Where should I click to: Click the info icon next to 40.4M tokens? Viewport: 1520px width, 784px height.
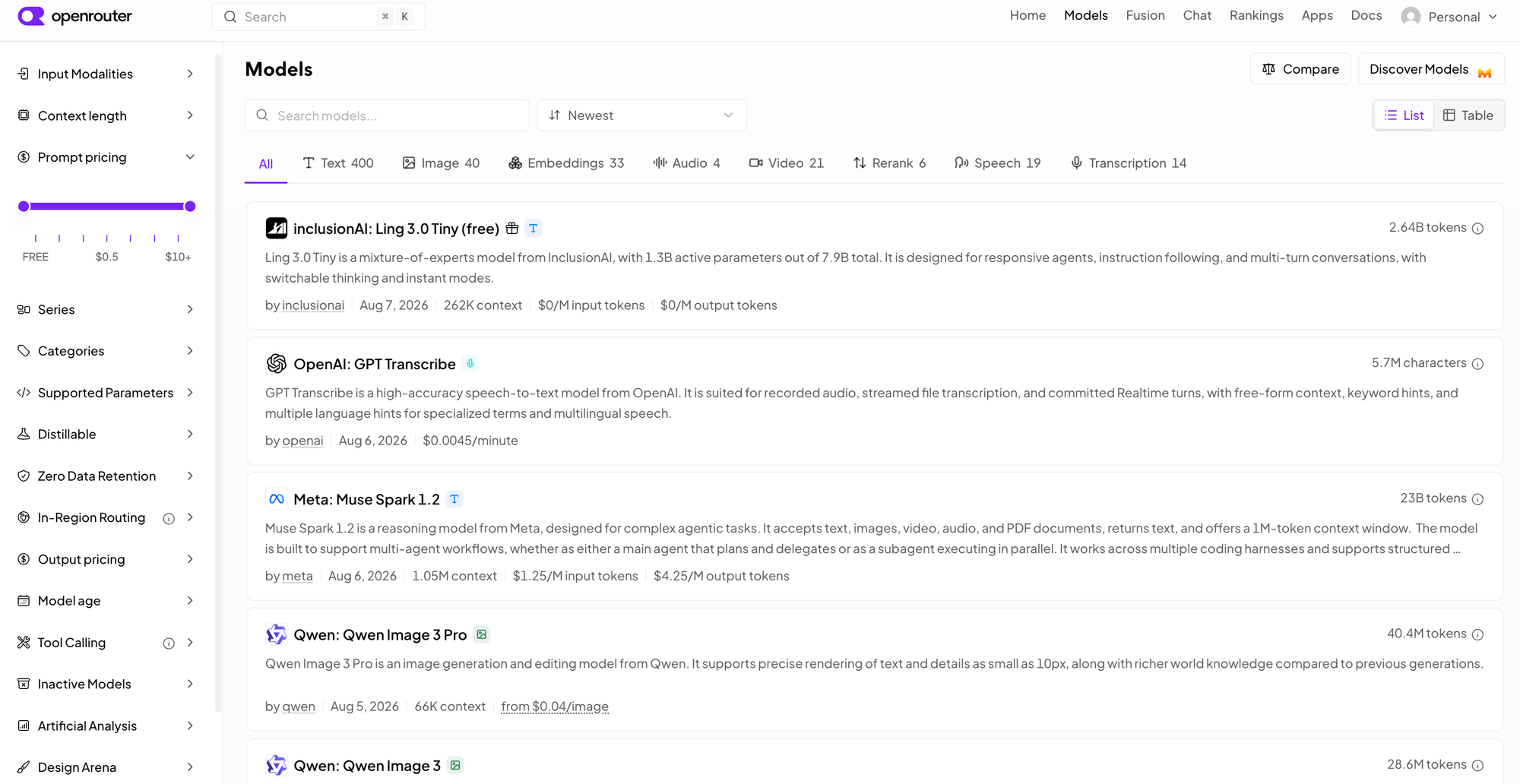[x=1477, y=634]
